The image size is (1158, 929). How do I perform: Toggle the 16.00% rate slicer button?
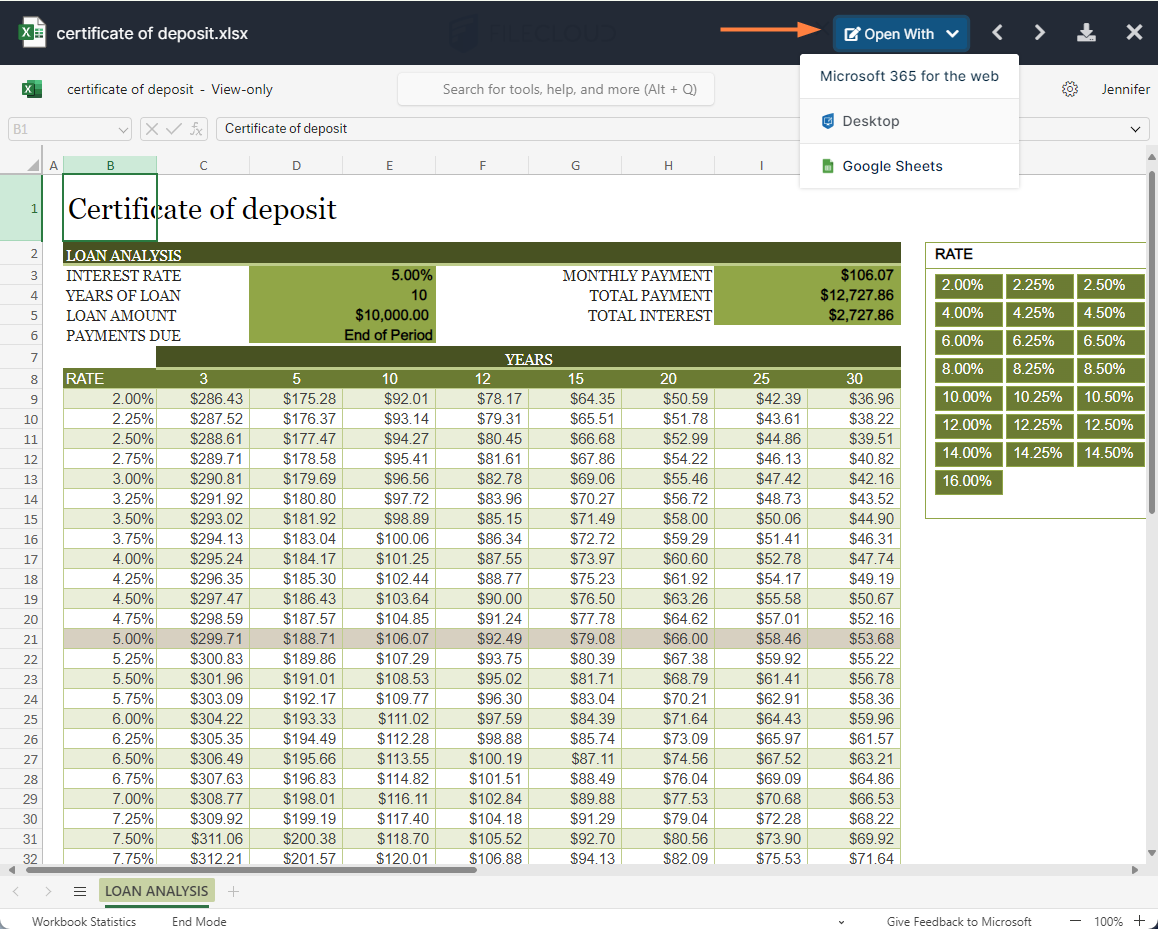point(968,481)
